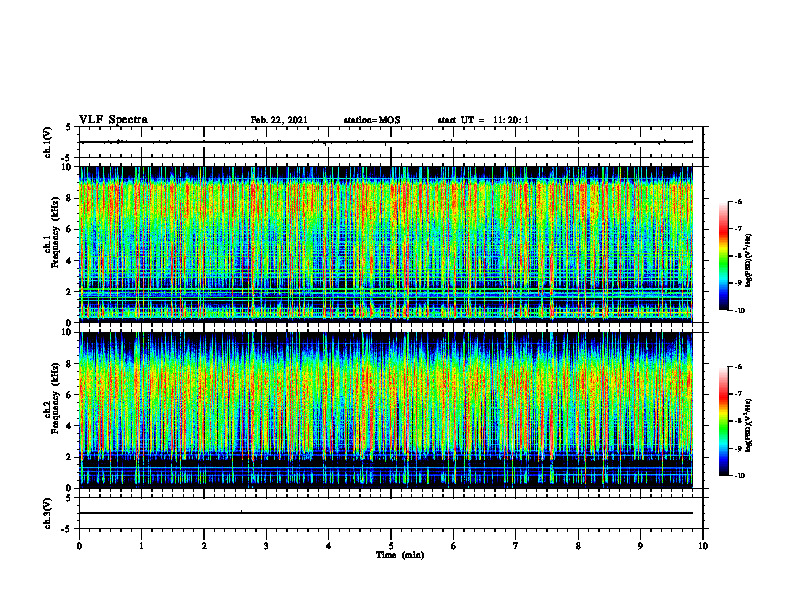Click the ch.2 frequency tick label "4"
The height and width of the screenshot is (612, 792).
(x=70, y=426)
